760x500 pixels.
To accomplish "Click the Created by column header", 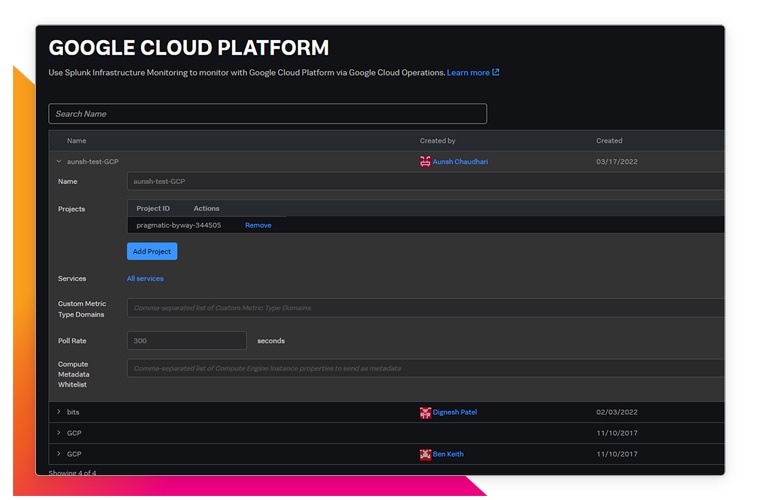I will click(437, 141).
